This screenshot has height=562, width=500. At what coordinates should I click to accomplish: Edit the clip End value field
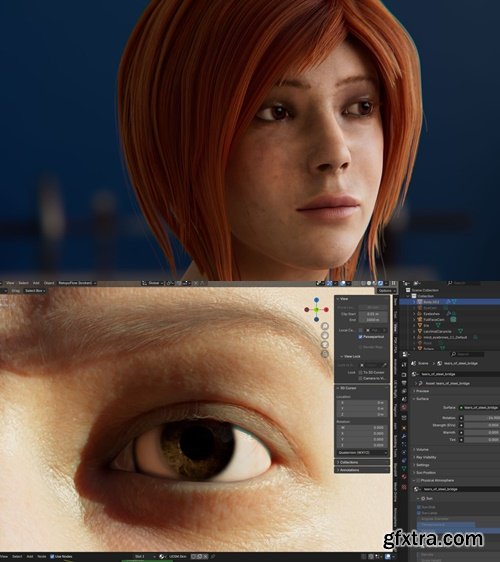(x=372, y=320)
